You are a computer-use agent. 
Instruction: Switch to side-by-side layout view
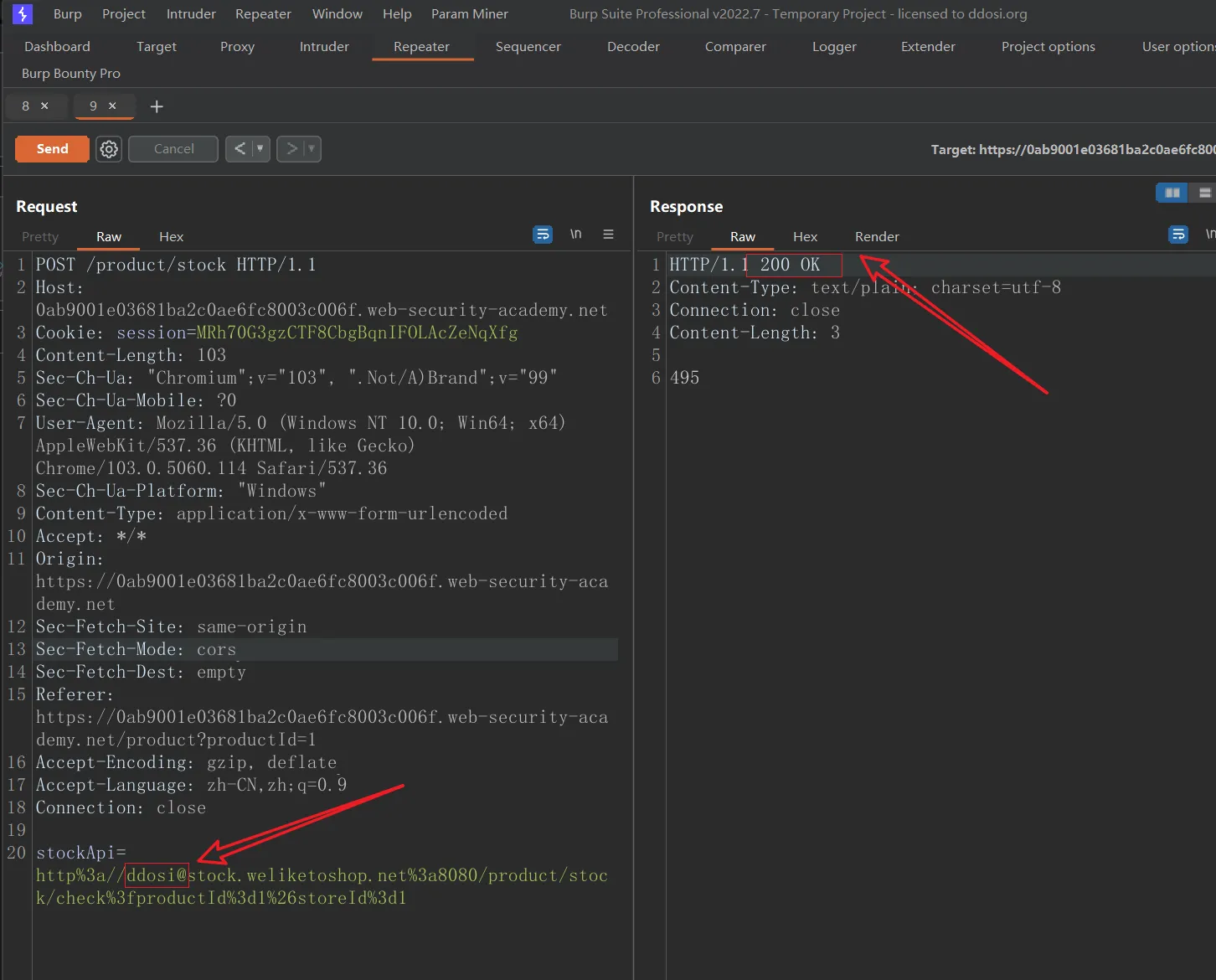[1172, 193]
